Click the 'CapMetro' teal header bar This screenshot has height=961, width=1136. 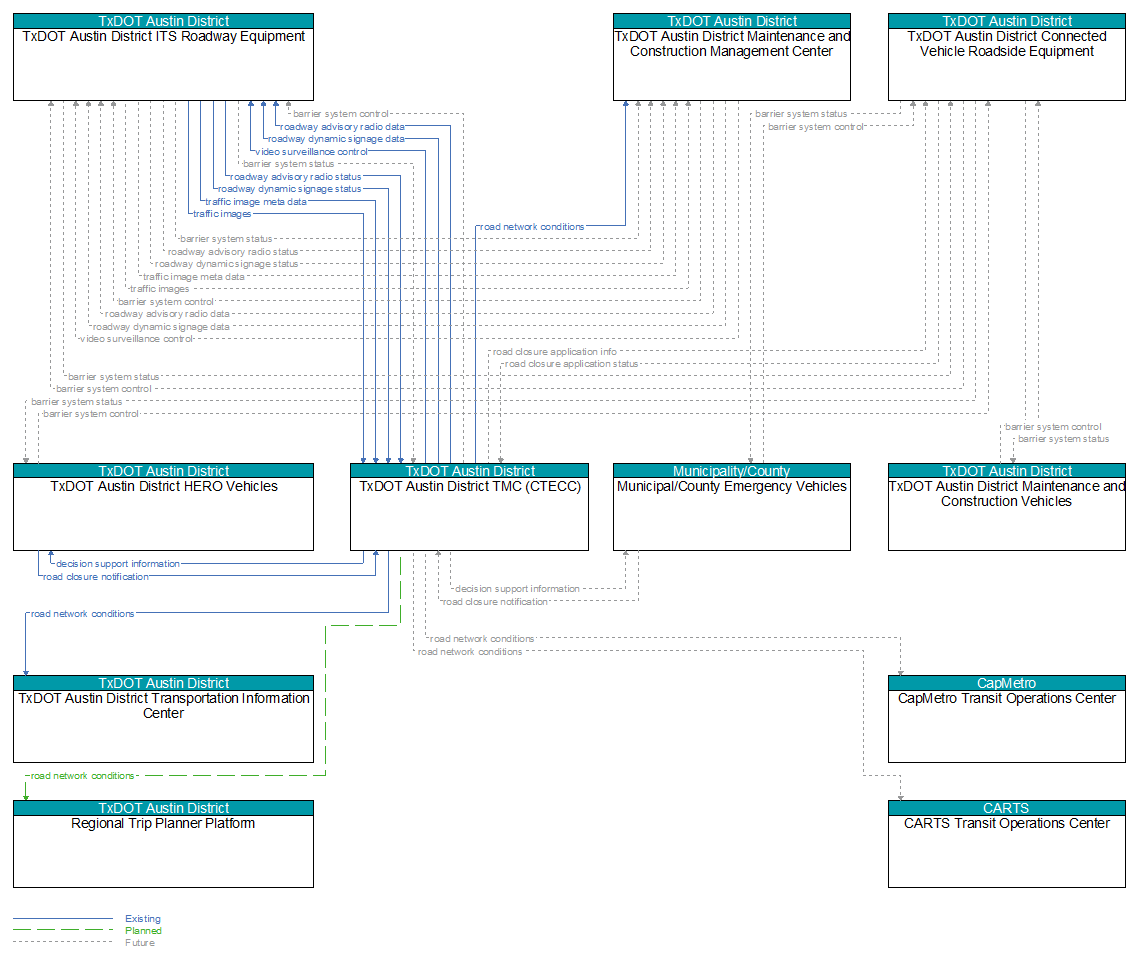1007,683
